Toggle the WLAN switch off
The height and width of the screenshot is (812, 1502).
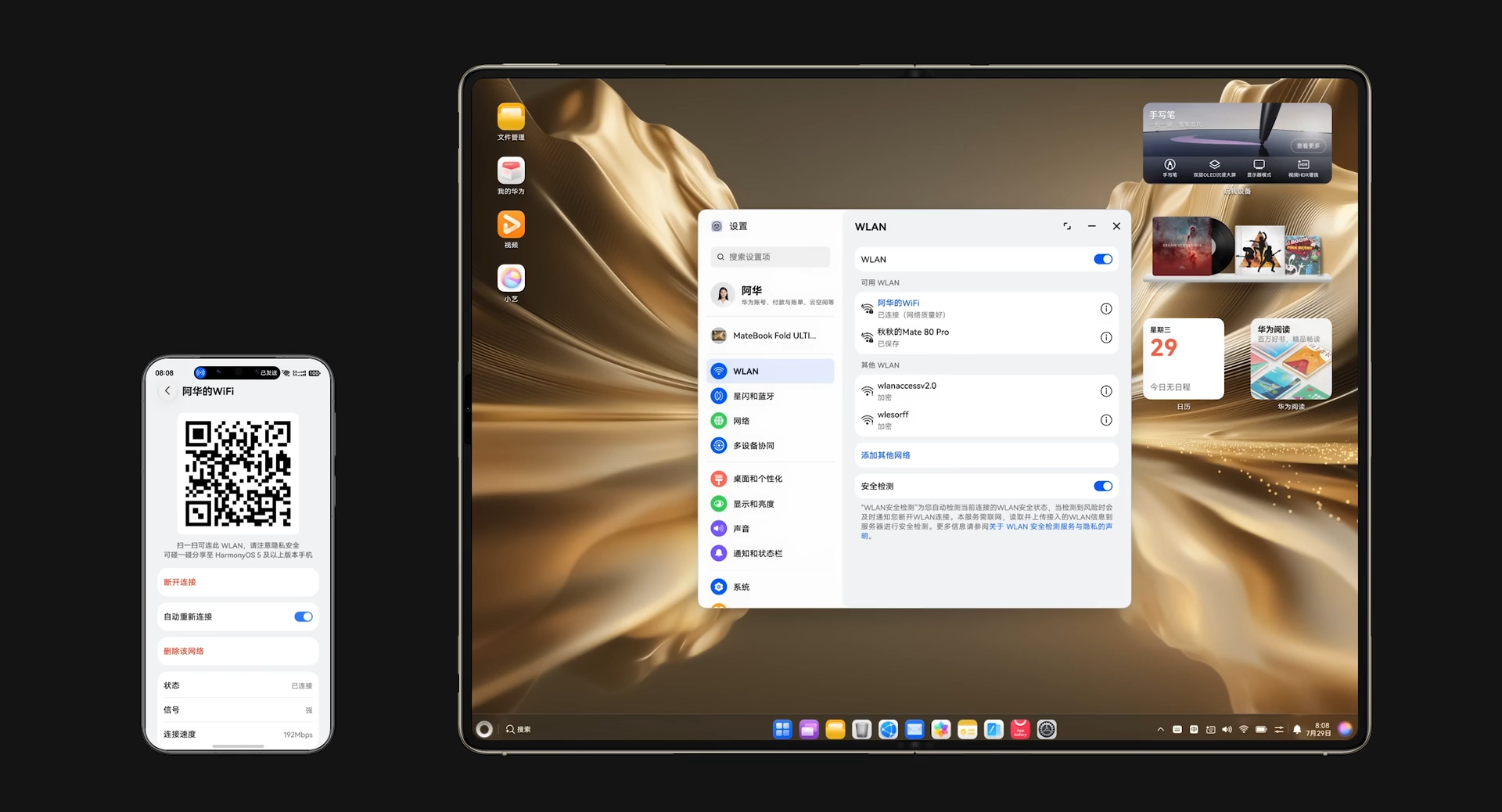click(x=1103, y=259)
